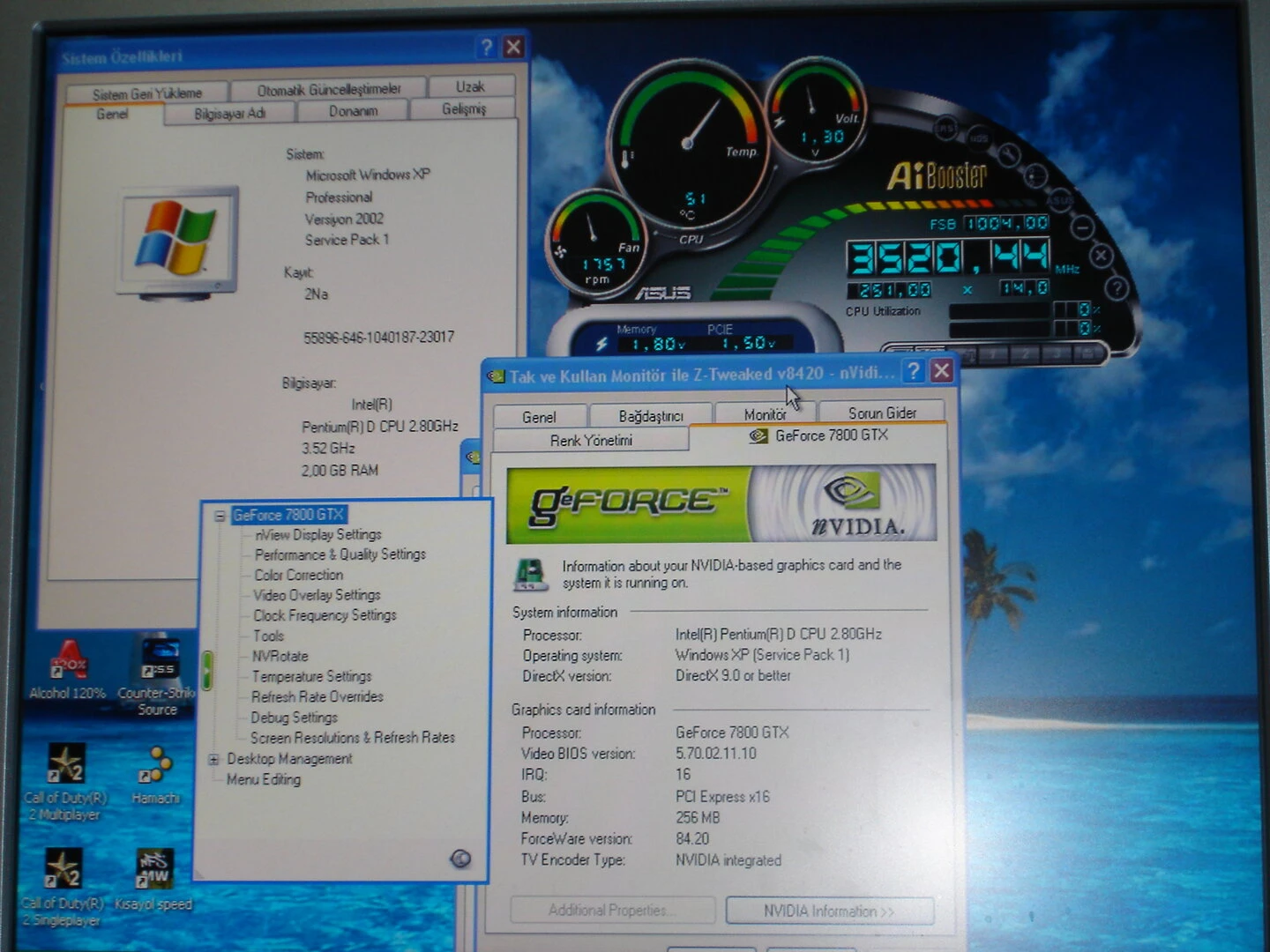Viewport: 1270px width, 952px height.
Task: Select Desktop Management in the tree
Action: click(x=289, y=759)
